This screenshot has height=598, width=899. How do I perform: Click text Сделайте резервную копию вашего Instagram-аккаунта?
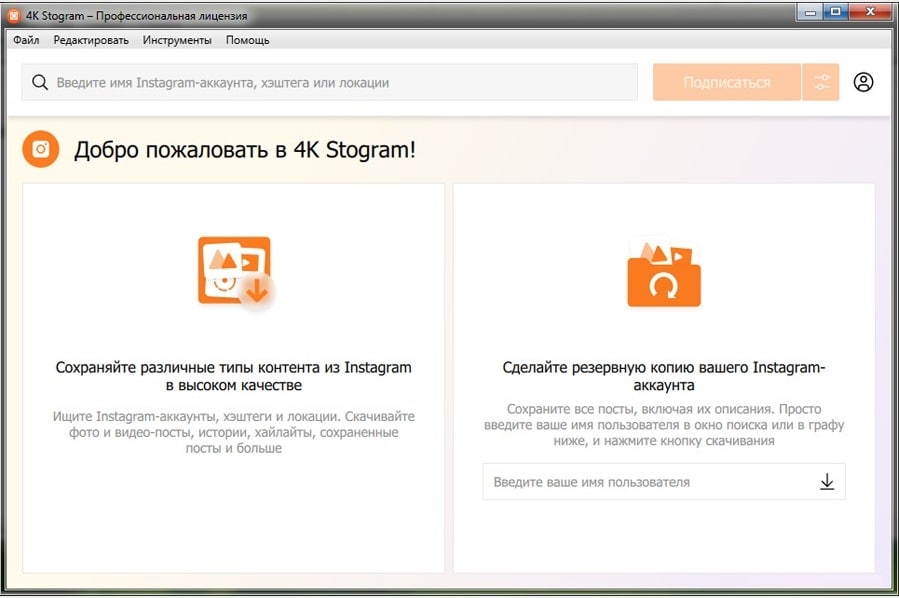[664, 376]
